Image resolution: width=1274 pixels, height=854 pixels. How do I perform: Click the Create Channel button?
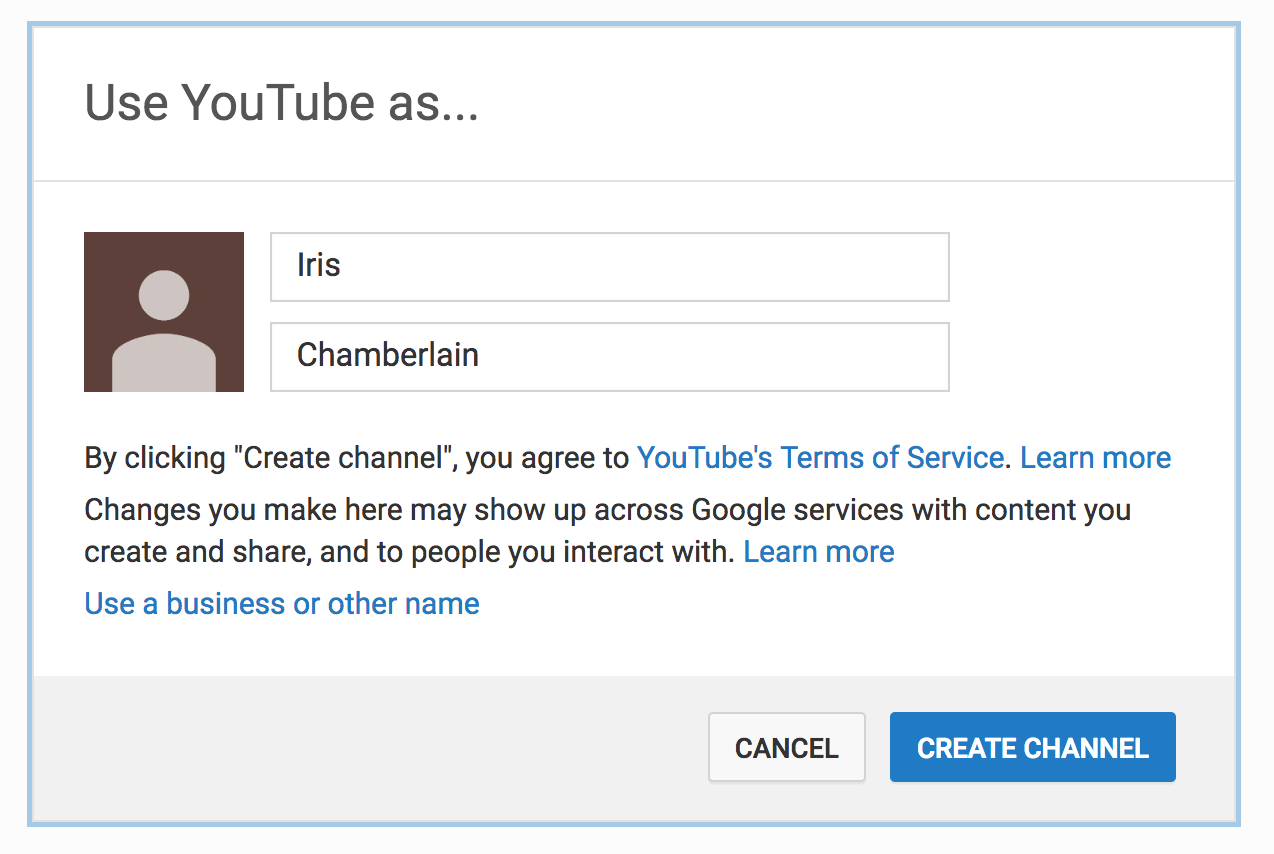coord(1032,747)
